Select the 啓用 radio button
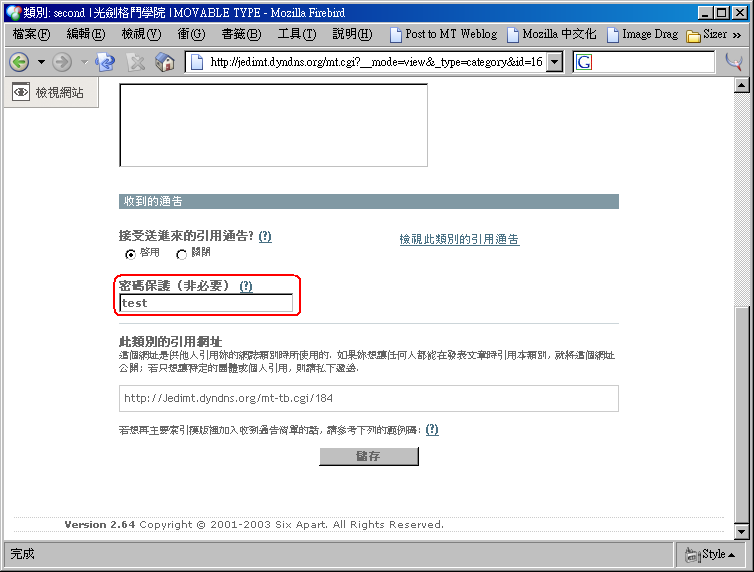 click(130, 254)
